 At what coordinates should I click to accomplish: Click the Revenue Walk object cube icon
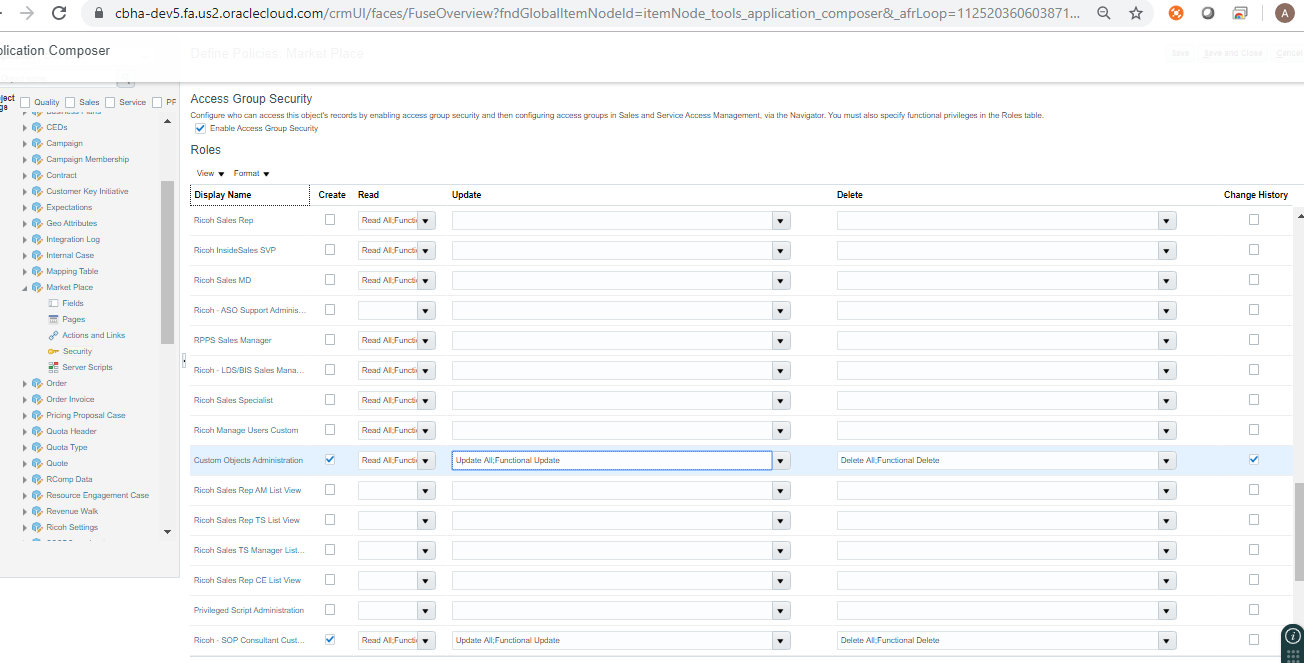[37, 511]
